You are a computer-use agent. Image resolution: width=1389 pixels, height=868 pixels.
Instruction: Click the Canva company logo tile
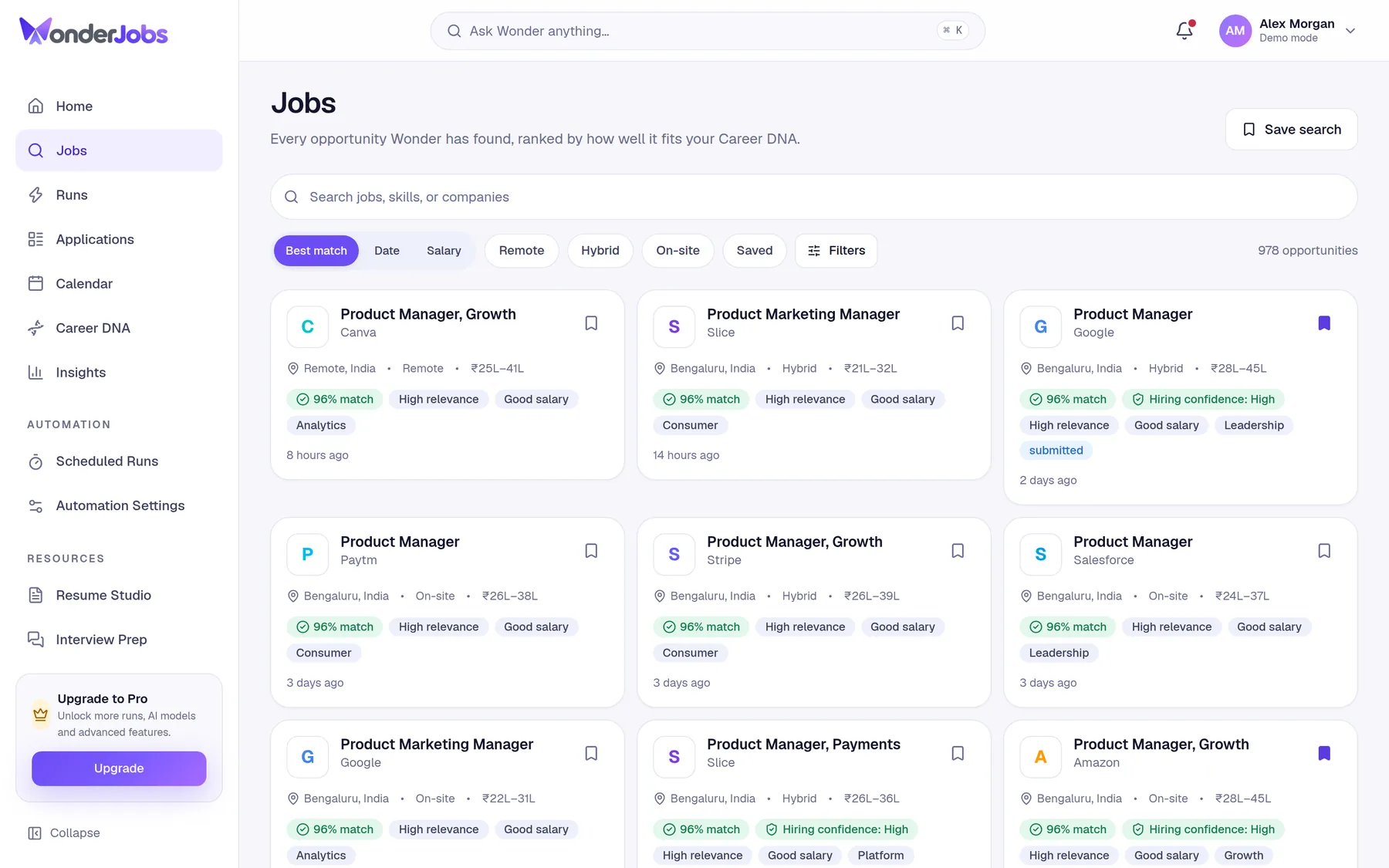coord(307,326)
